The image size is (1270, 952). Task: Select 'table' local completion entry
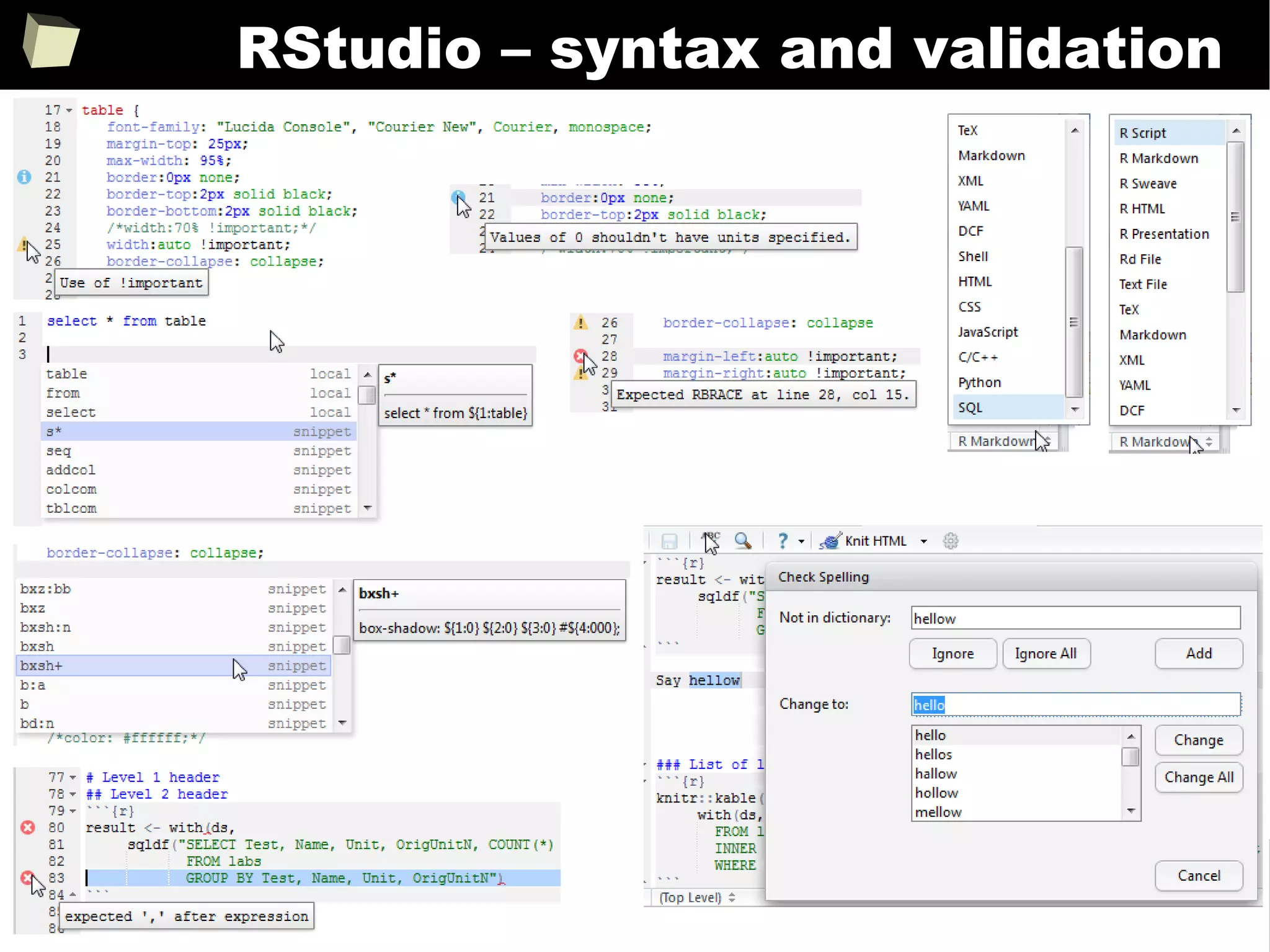(x=198, y=374)
